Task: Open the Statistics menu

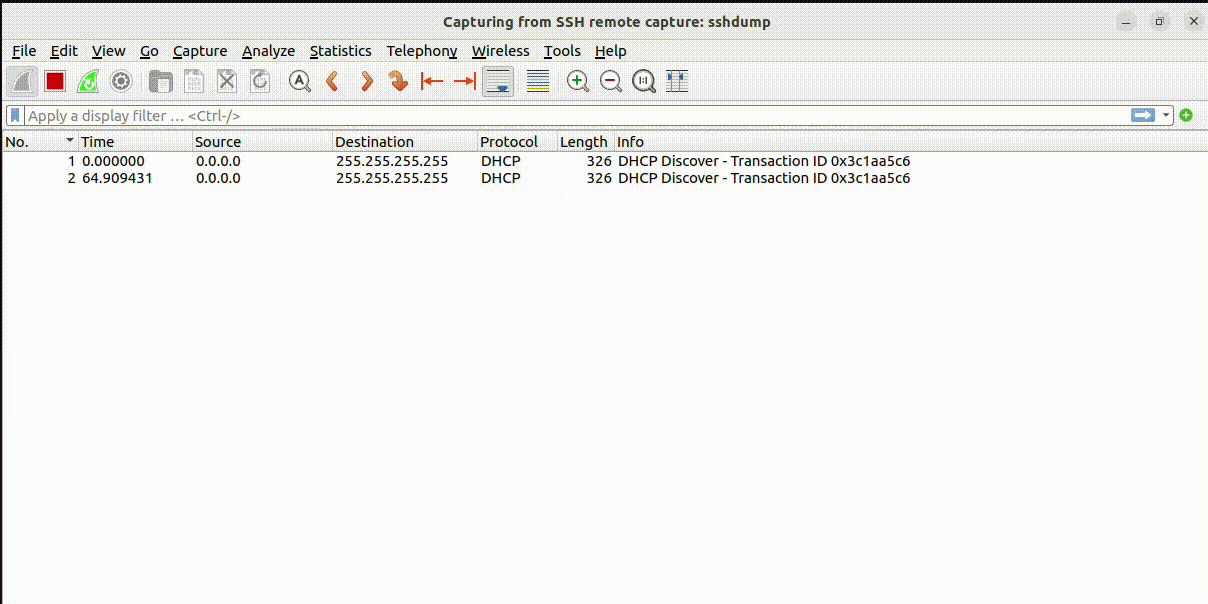Action: coord(340,51)
